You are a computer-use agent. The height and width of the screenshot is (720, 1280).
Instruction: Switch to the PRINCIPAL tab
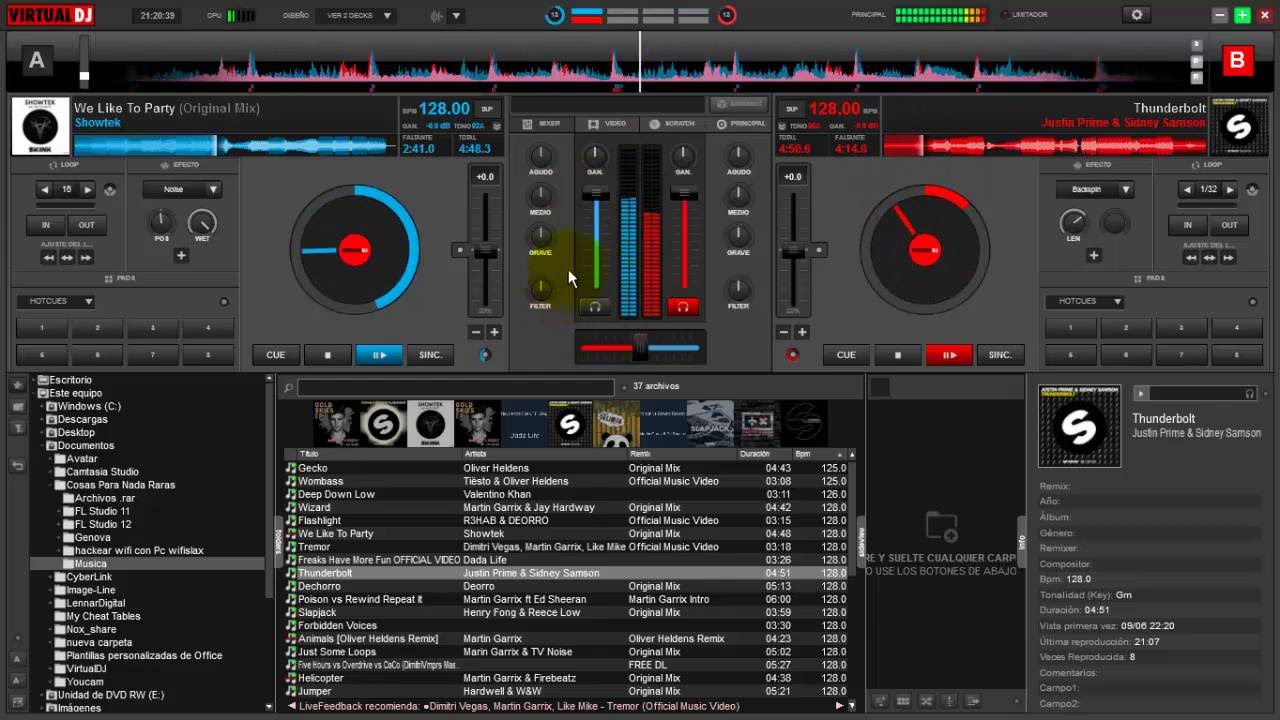(x=741, y=123)
